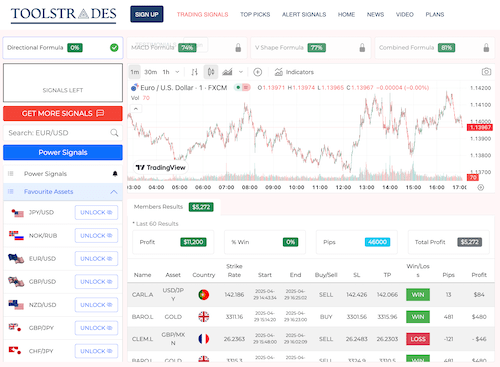
Task: Open the TRADING SIGNALS menu item
Action: click(x=202, y=15)
